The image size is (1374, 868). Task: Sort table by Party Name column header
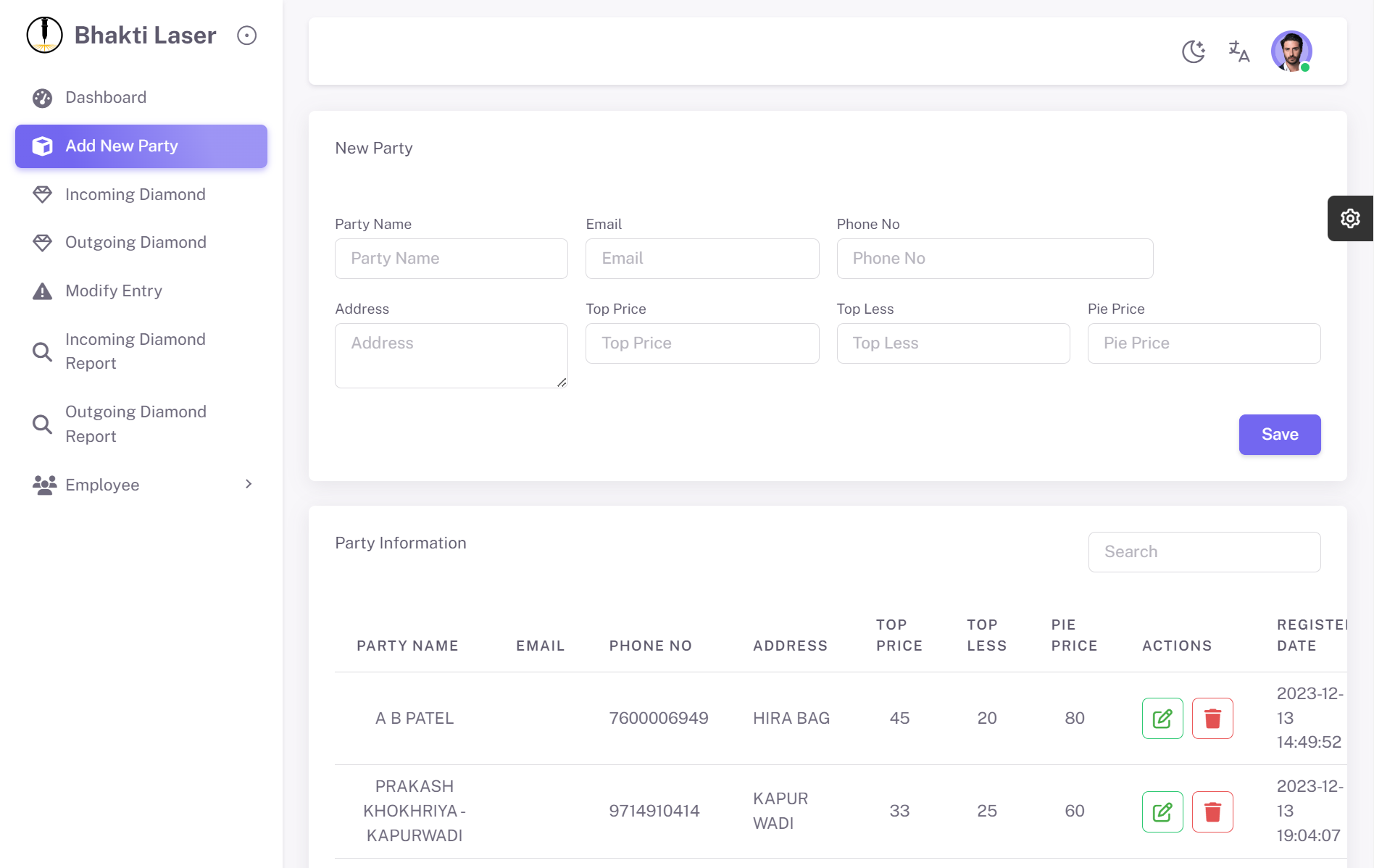407,646
